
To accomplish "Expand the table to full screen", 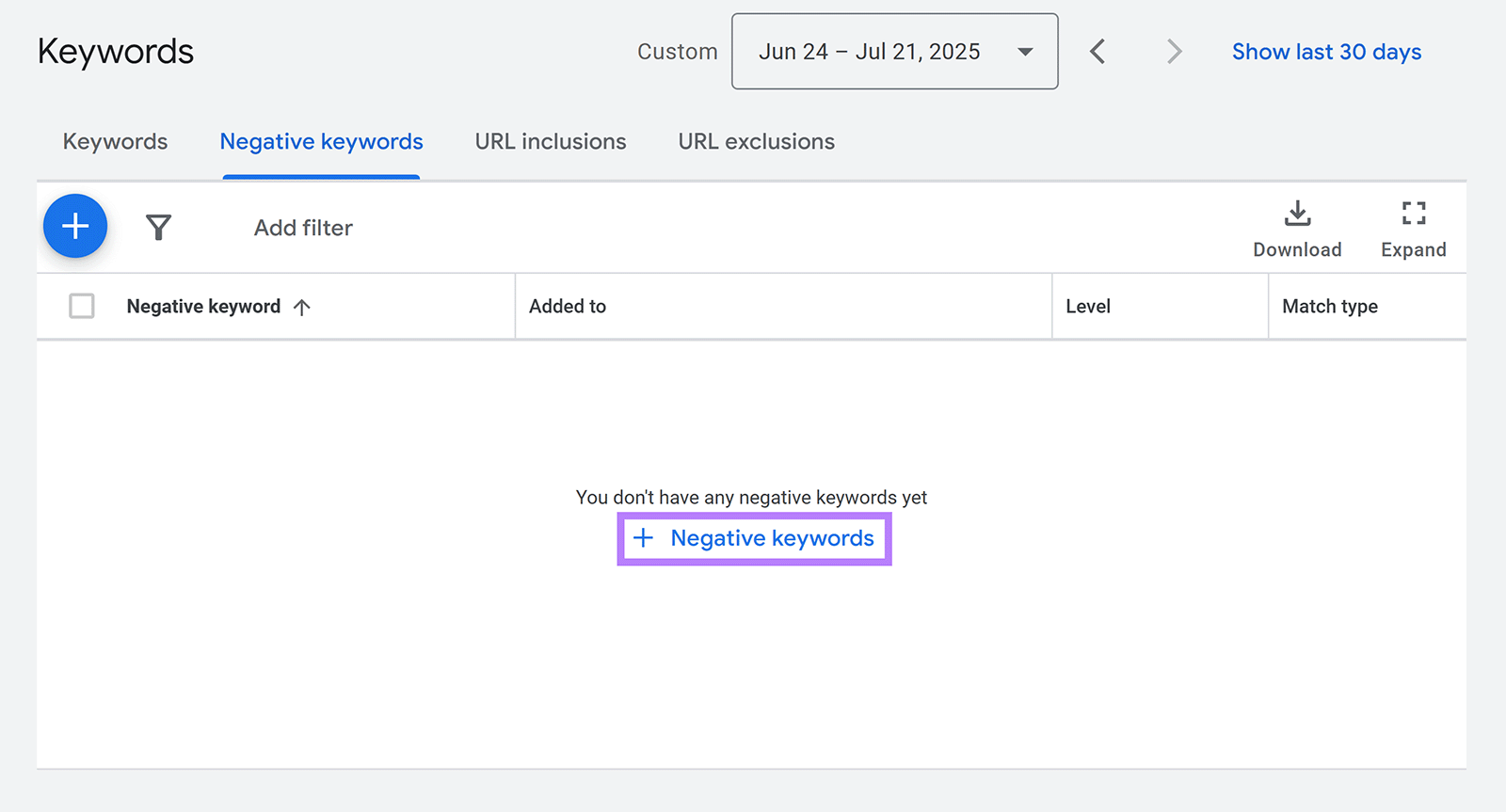I will pyautogui.click(x=1413, y=229).
